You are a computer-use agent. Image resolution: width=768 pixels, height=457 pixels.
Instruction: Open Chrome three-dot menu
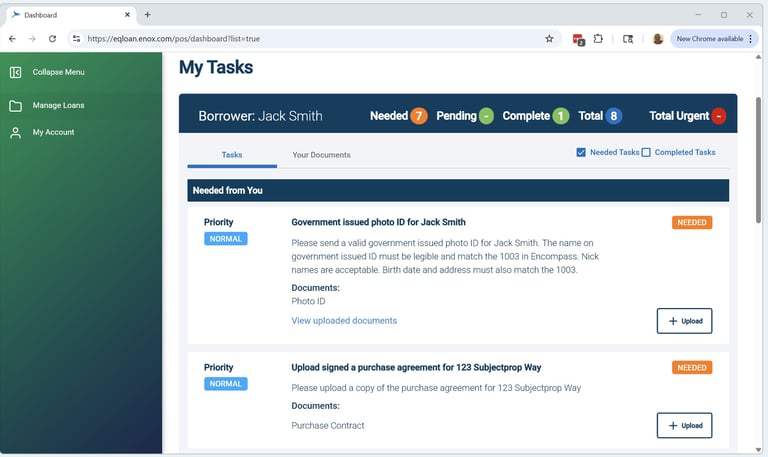pos(750,39)
